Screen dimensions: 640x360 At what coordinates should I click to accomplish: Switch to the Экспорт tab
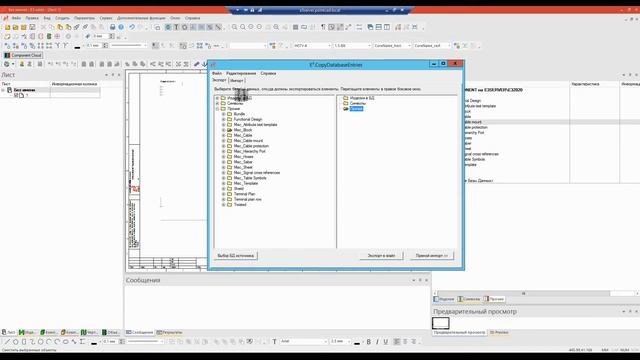(x=219, y=80)
